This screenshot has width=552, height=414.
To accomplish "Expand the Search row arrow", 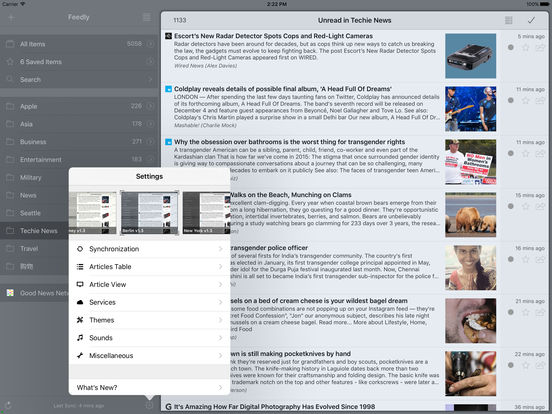I will (151, 80).
